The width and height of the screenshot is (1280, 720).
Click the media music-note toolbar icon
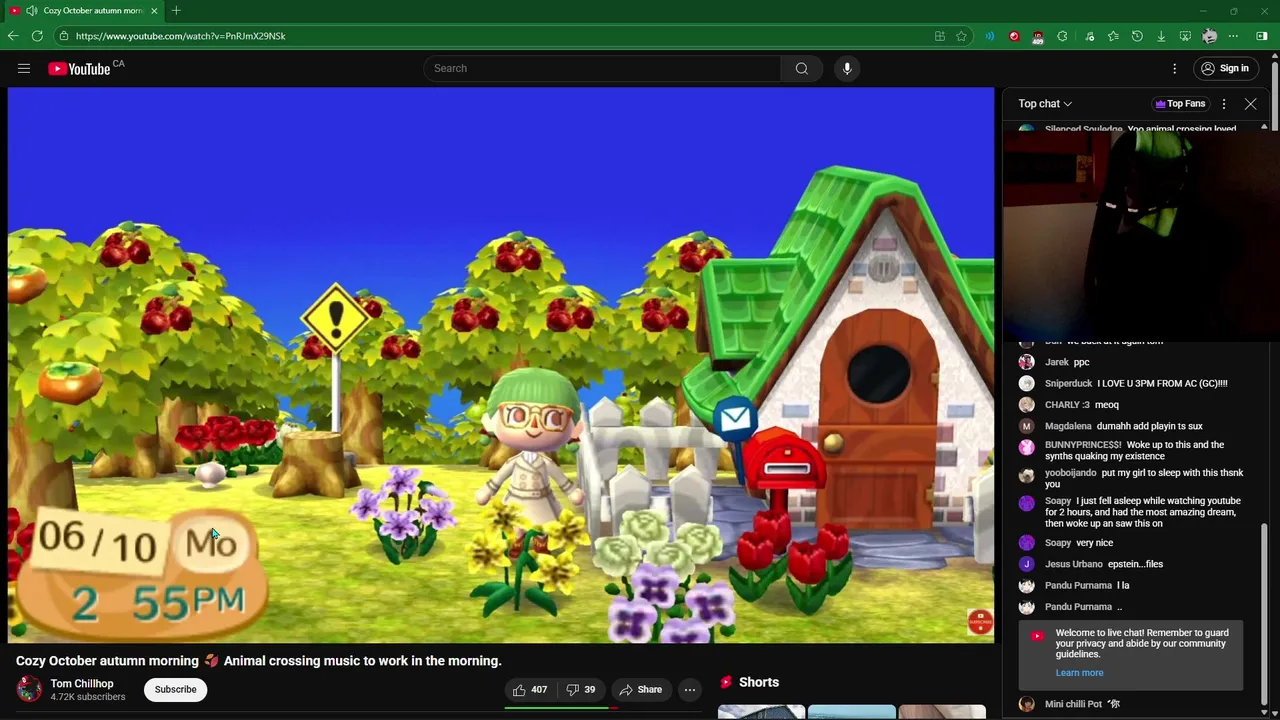1089,36
